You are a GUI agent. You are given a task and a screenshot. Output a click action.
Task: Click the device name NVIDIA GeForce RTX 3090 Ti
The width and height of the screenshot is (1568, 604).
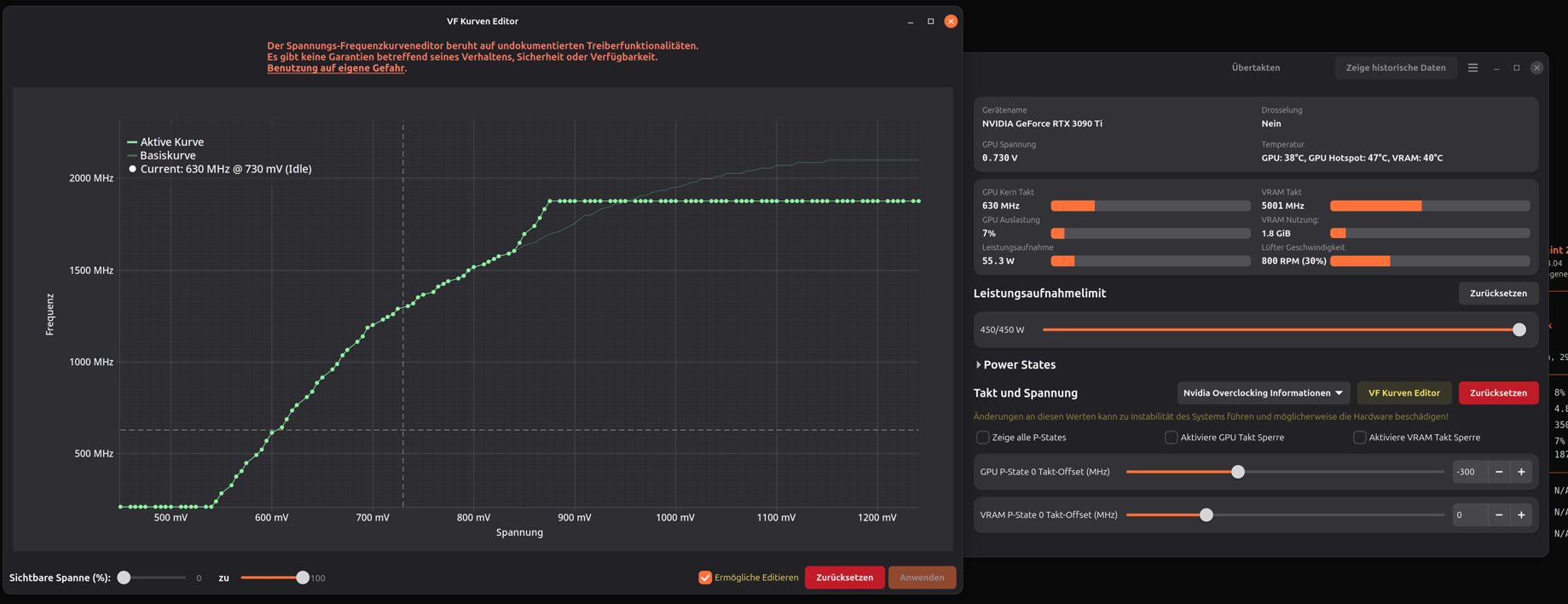[x=1042, y=124]
